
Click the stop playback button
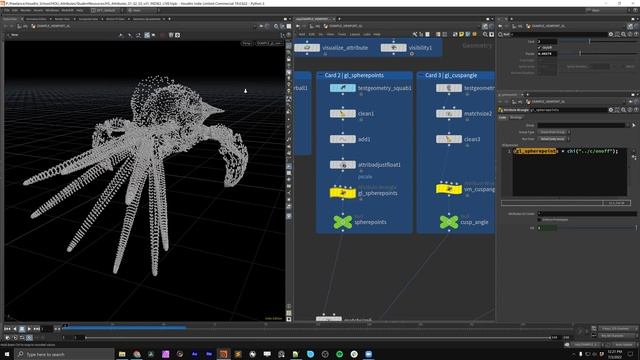point(22,329)
